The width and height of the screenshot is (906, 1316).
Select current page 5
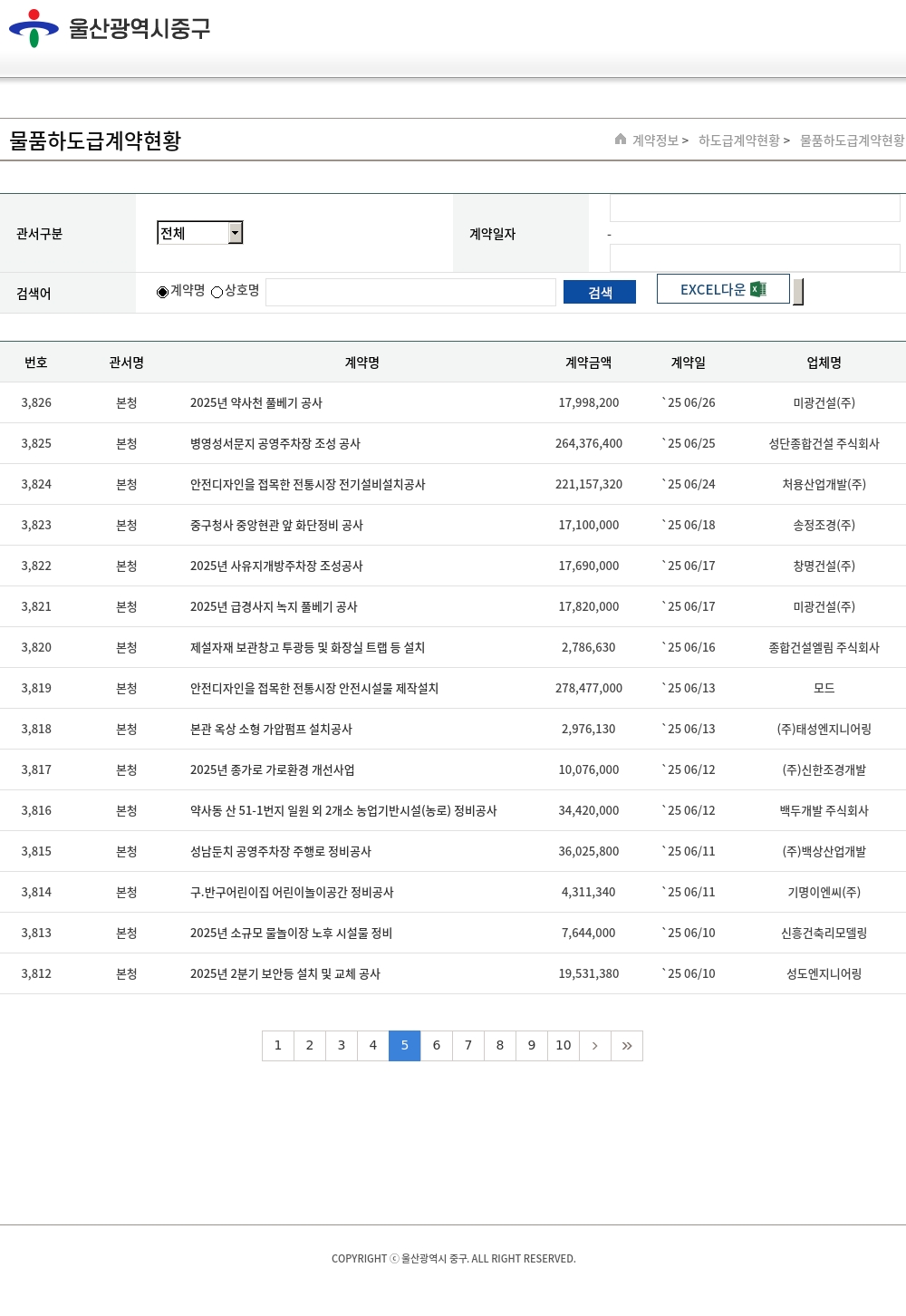click(405, 1046)
